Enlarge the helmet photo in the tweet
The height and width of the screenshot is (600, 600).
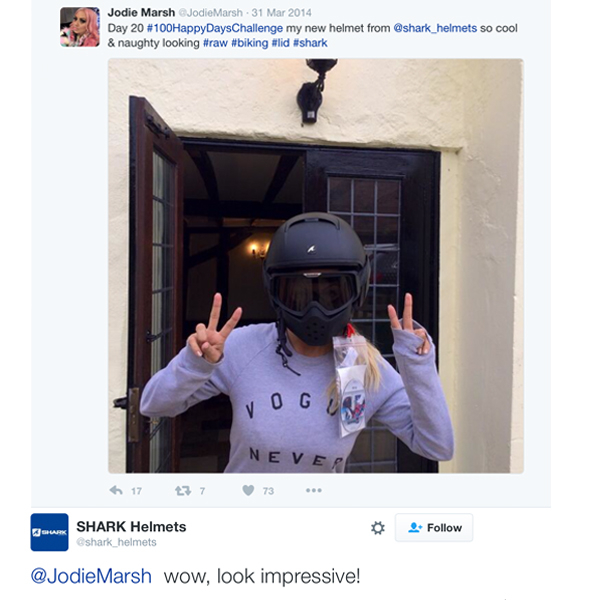[316, 266]
